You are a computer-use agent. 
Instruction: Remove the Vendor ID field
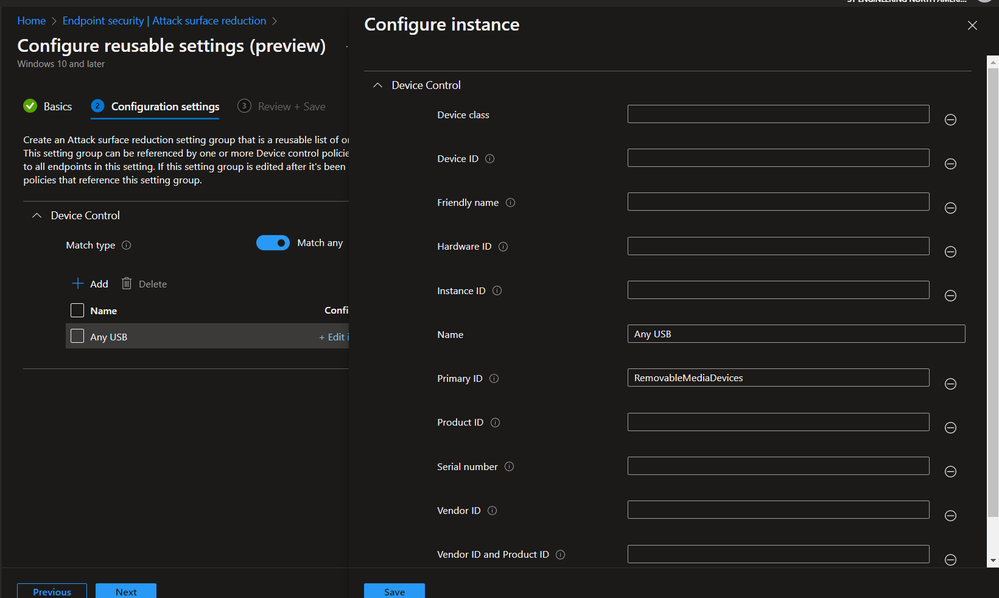pyautogui.click(x=950, y=515)
